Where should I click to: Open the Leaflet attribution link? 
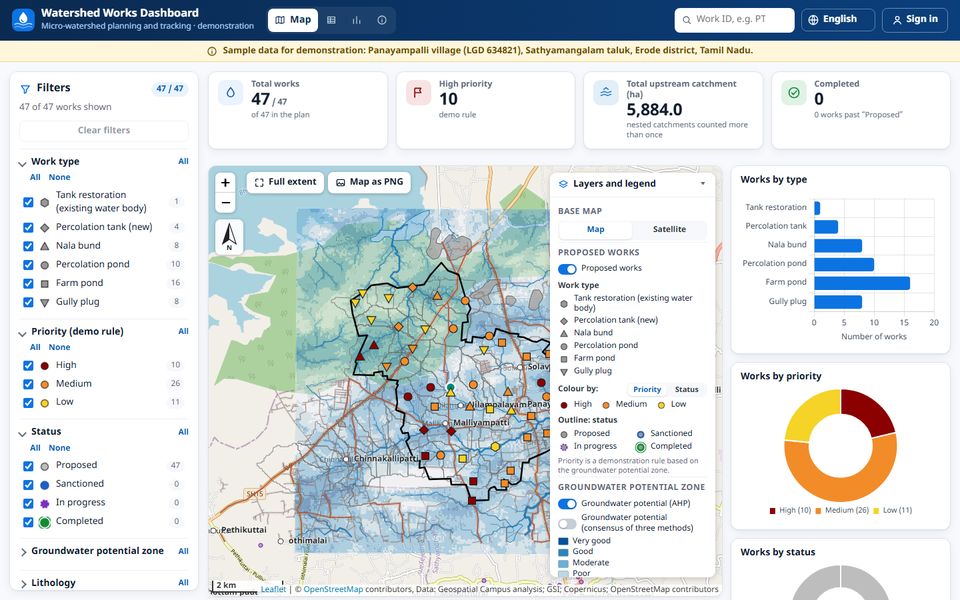(x=273, y=589)
